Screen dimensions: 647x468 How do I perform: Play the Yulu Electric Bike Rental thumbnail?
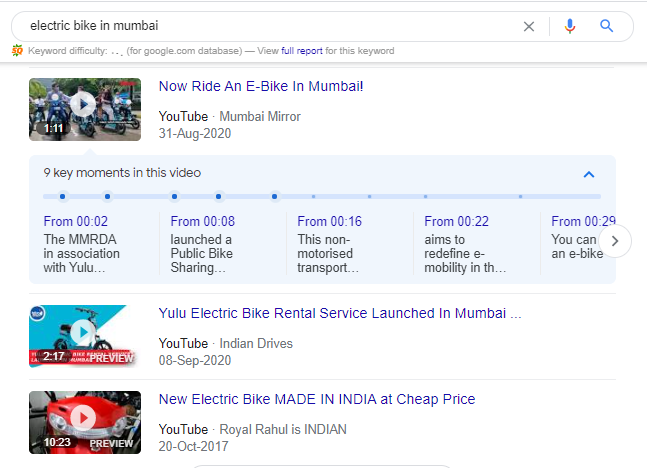[85, 336]
